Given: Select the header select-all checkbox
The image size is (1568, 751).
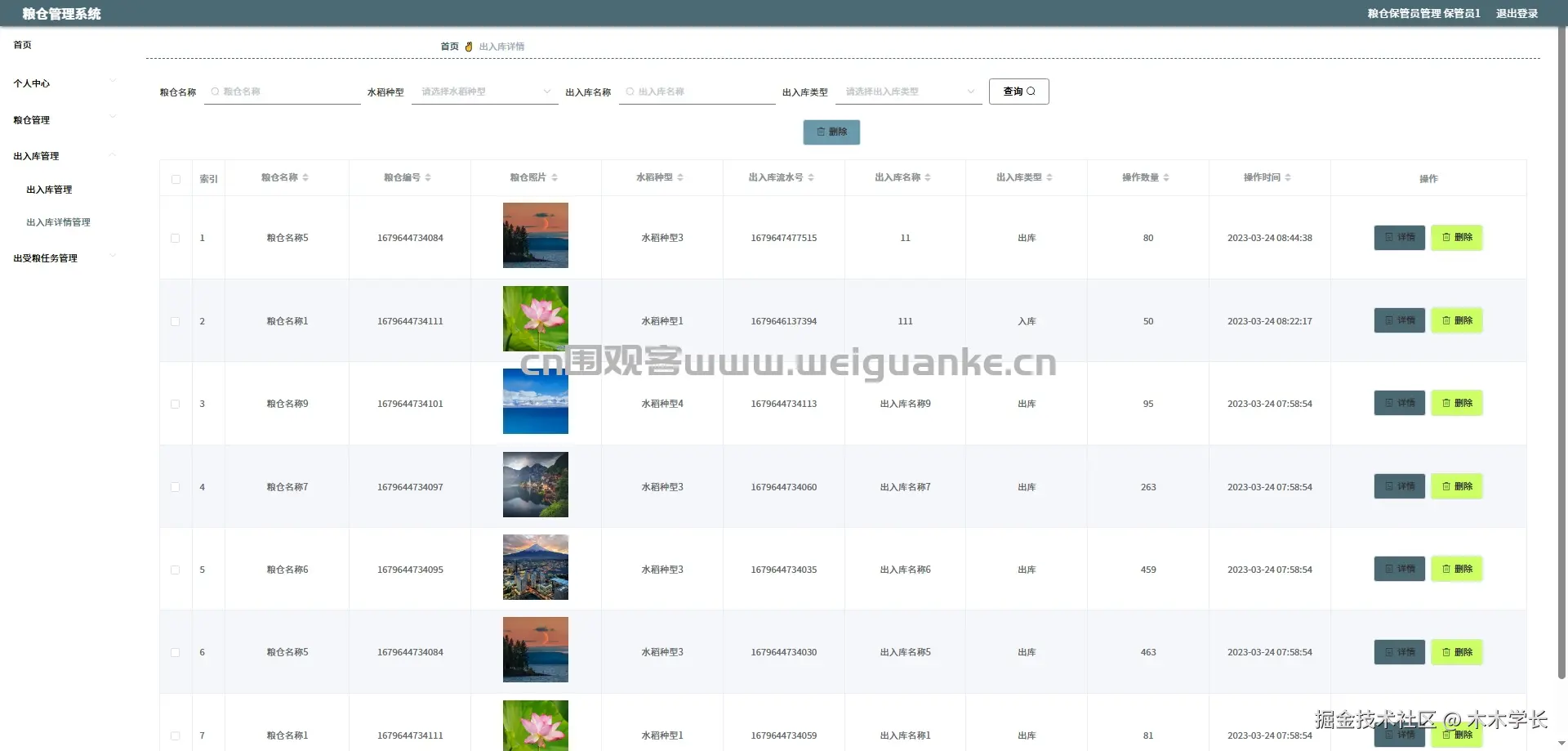Looking at the screenshot, I should click(176, 179).
